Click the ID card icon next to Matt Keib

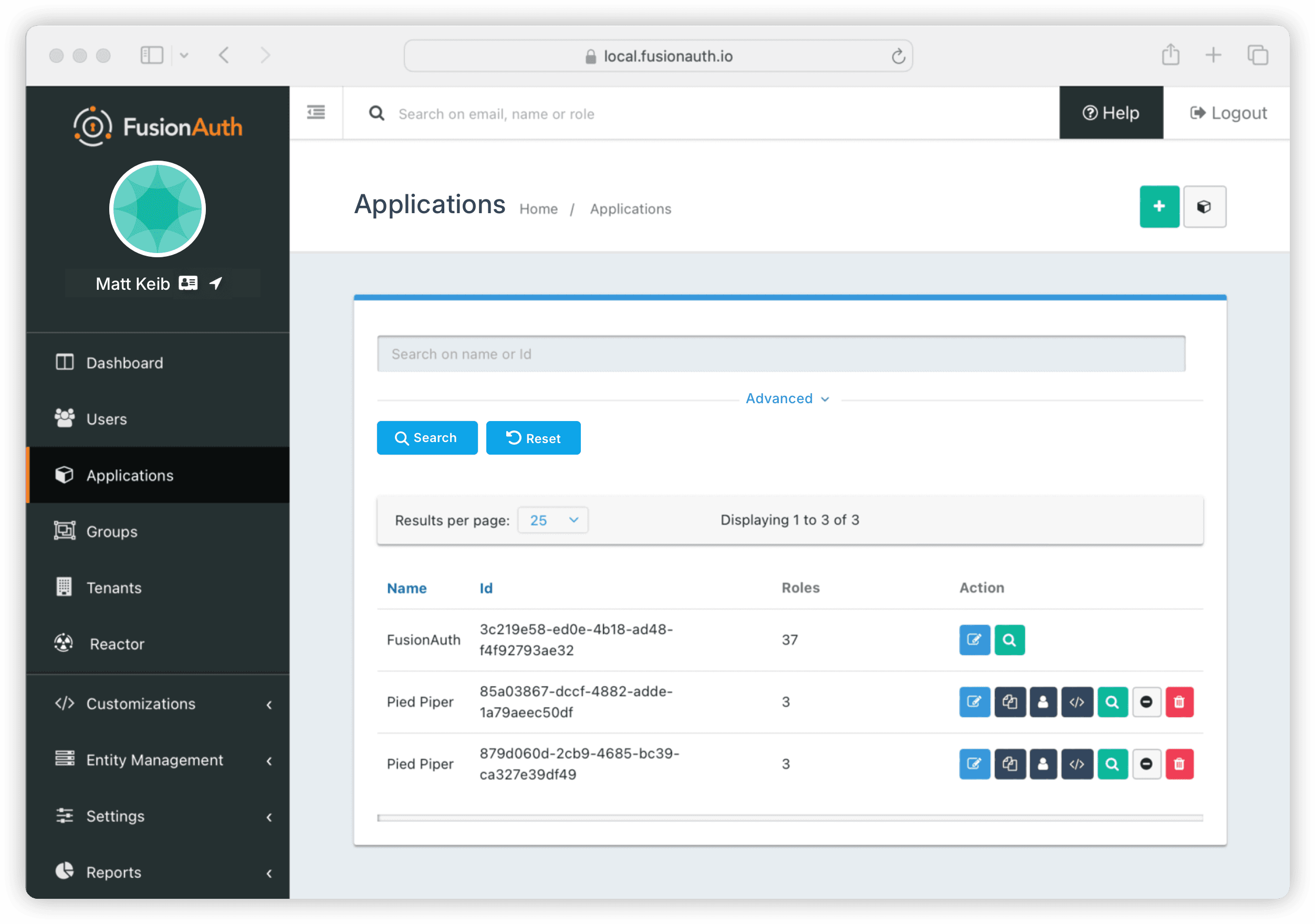coord(188,283)
